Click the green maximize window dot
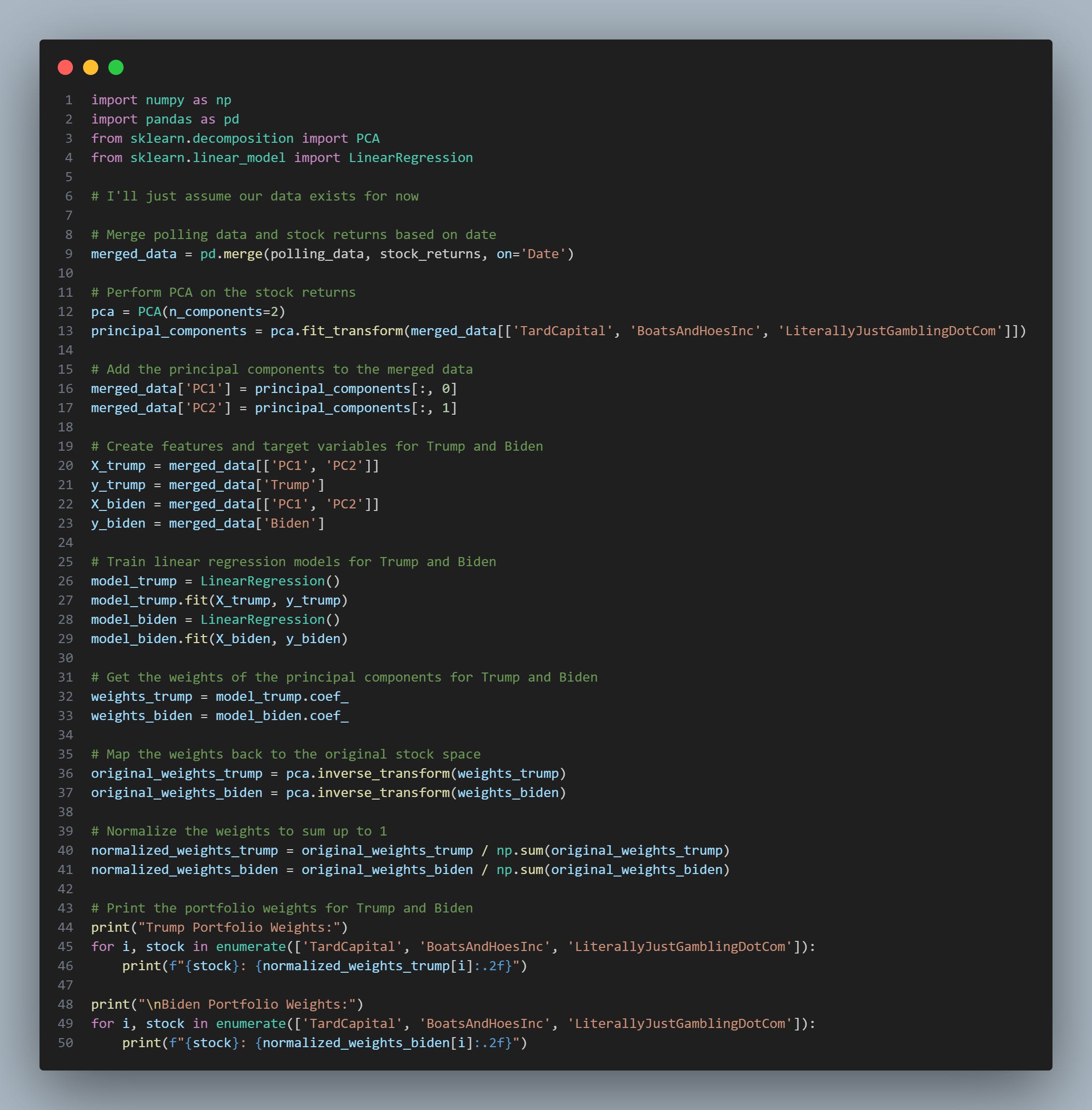This screenshot has width=1092, height=1110. click(116, 68)
